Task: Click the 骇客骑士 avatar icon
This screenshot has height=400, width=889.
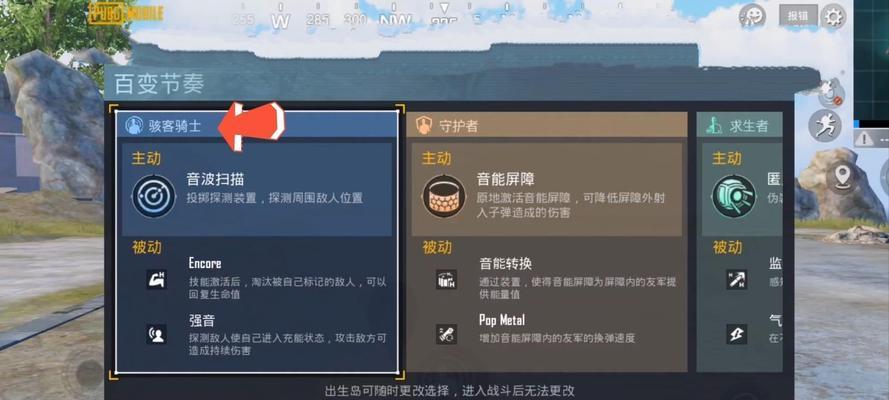Action: coord(134,125)
